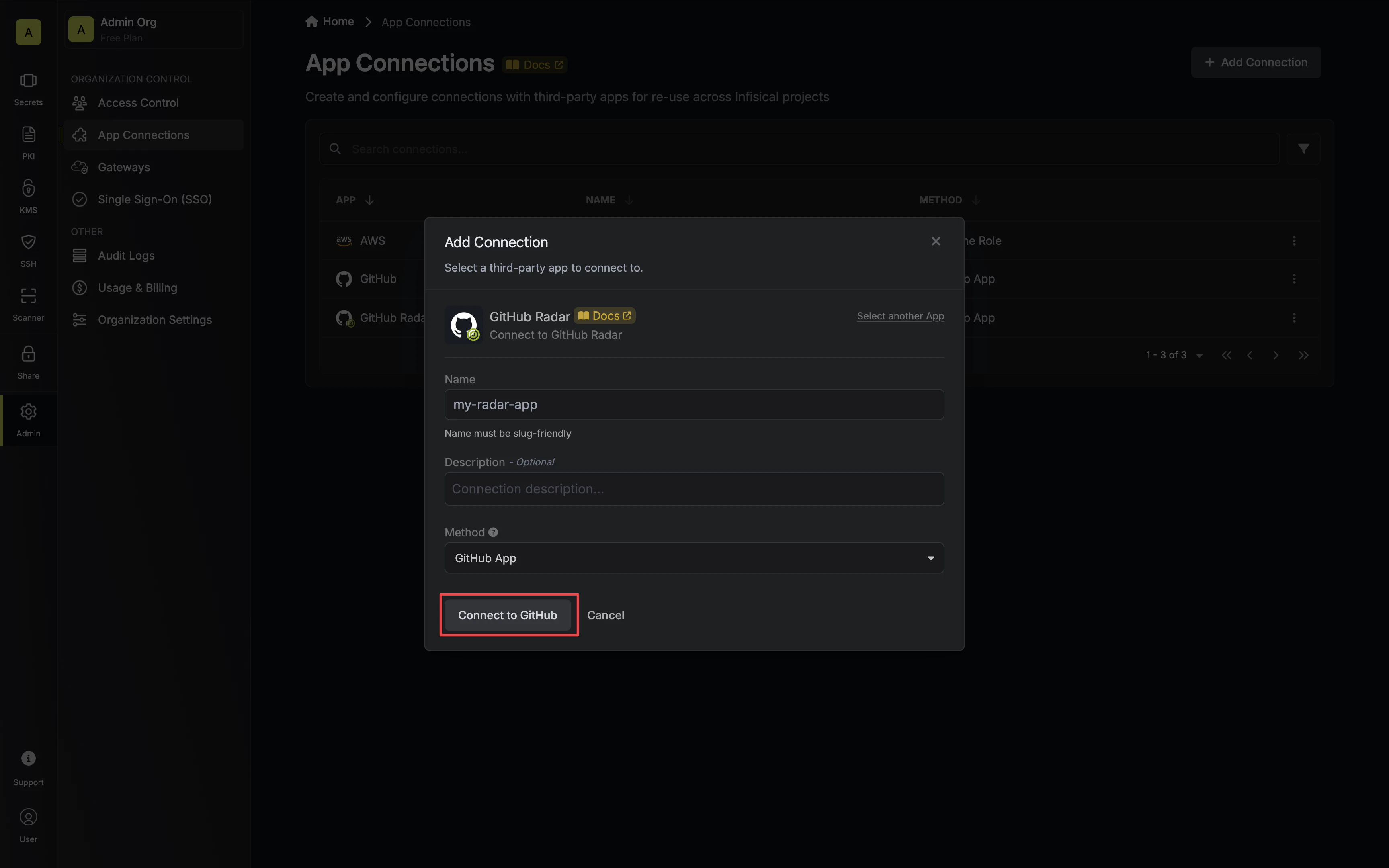The image size is (1389, 868).
Task: Open the Method dropdown showing GitHub App
Action: tap(694, 558)
